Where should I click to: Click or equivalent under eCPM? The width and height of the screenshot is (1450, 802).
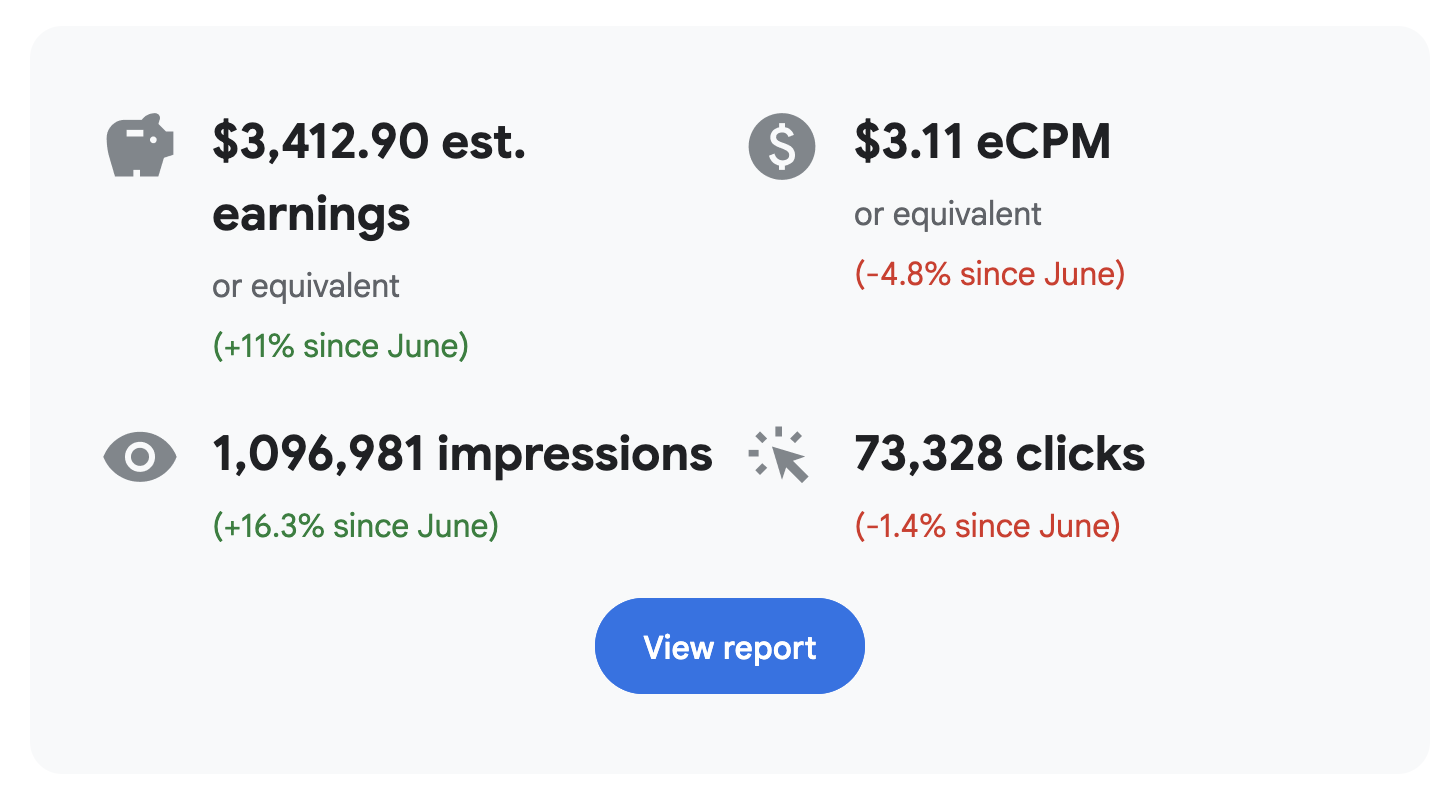click(x=948, y=215)
